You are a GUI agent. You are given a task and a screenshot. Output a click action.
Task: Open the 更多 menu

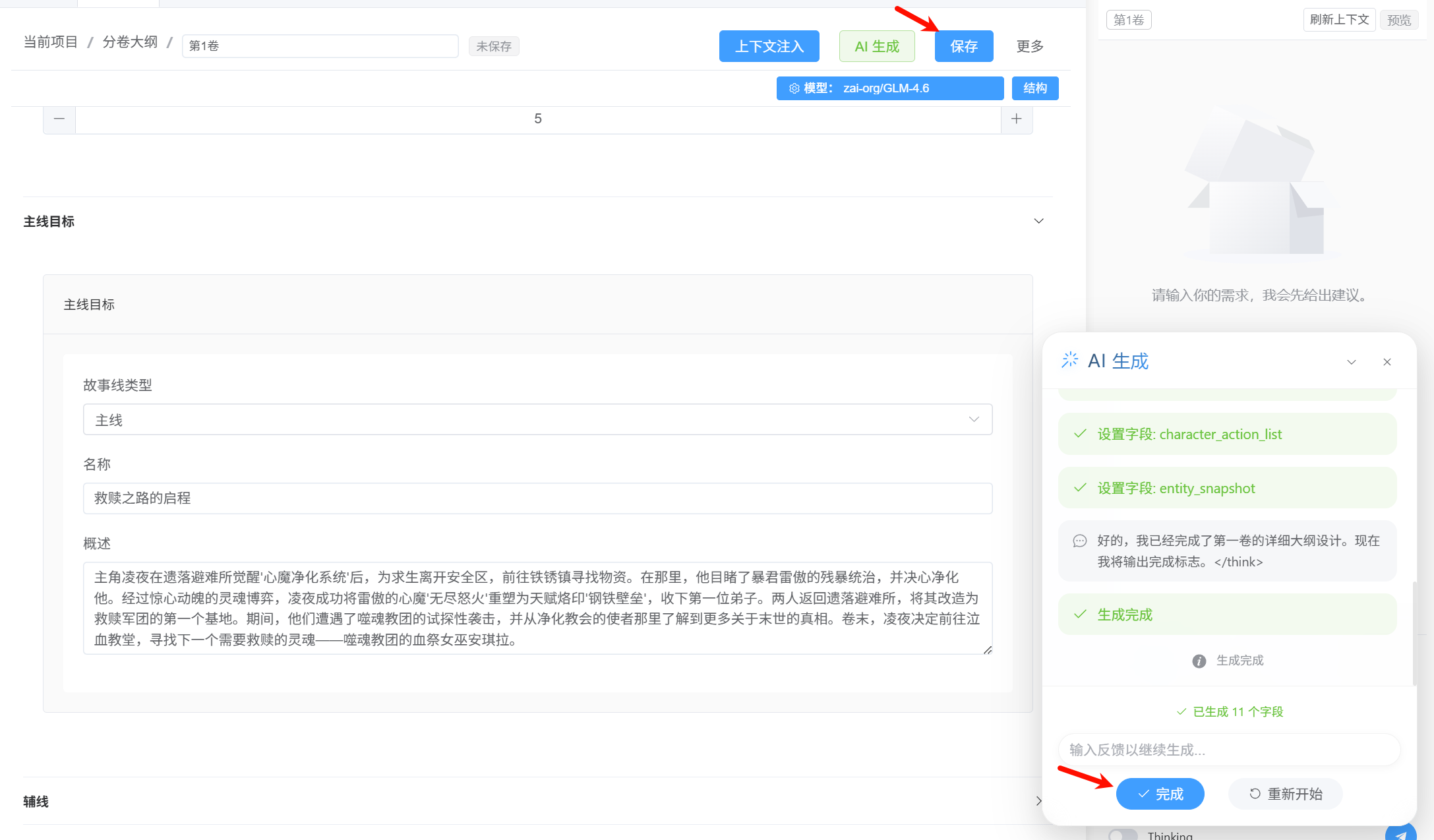tap(1030, 46)
